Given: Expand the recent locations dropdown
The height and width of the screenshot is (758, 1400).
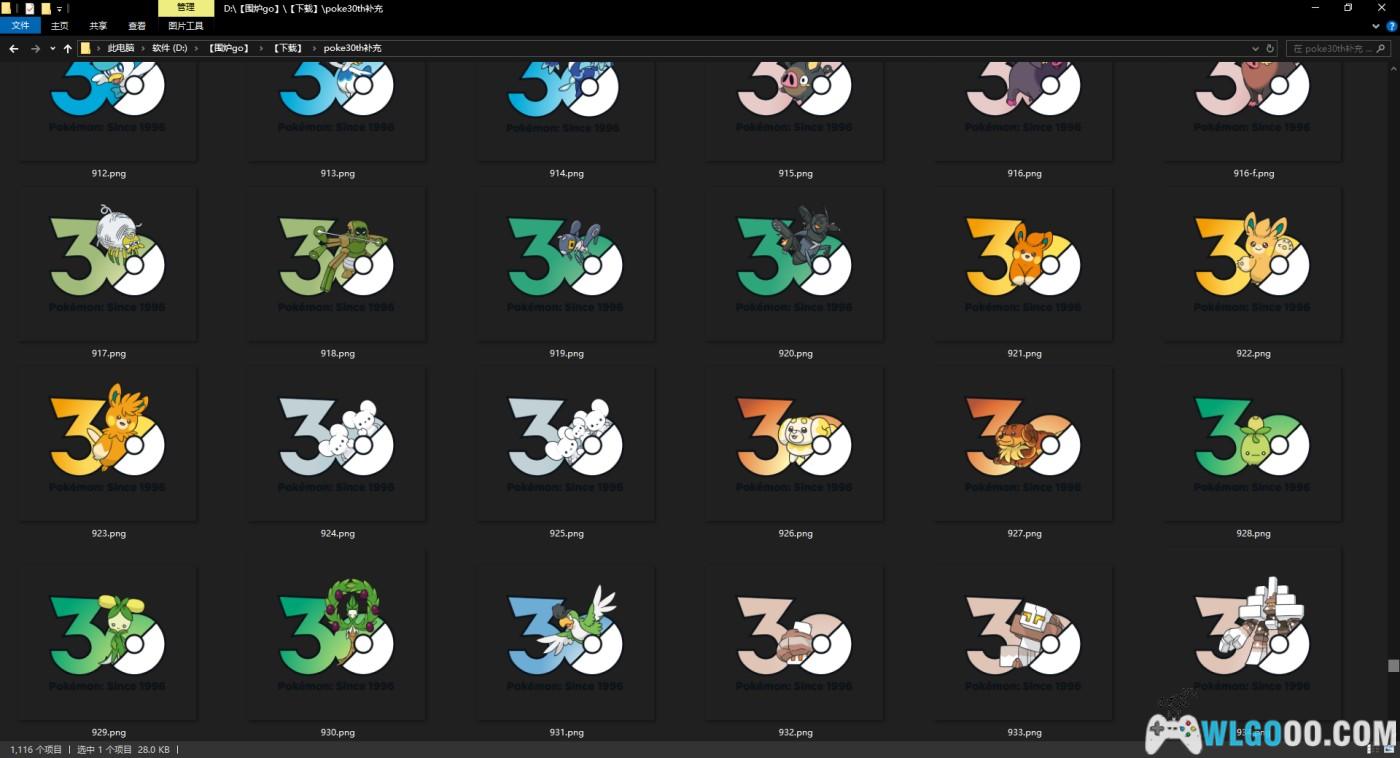Looking at the screenshot, I should (x=52, y=48).
